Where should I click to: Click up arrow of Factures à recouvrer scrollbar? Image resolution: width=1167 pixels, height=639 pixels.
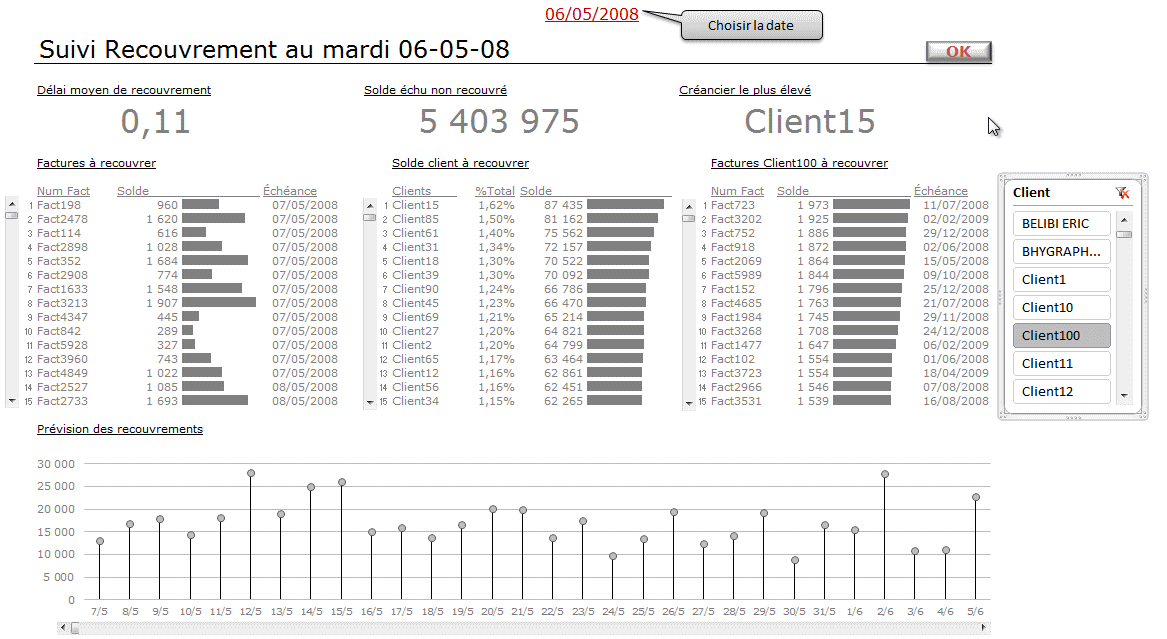point(11,204)
